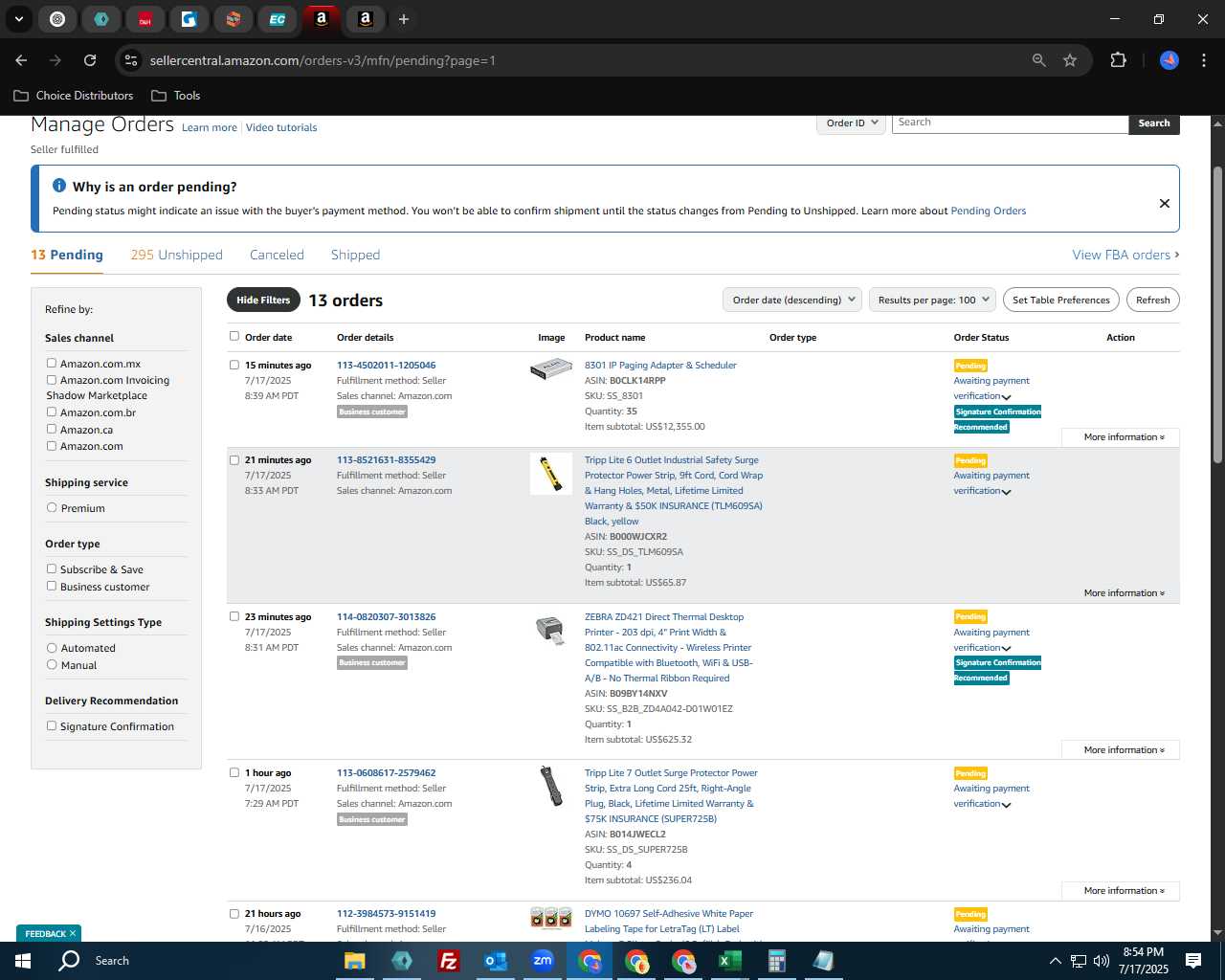Check the Signature Confirmation delivery filter
Viewport: 1225px width, 980px height.
tap(52, 725)
